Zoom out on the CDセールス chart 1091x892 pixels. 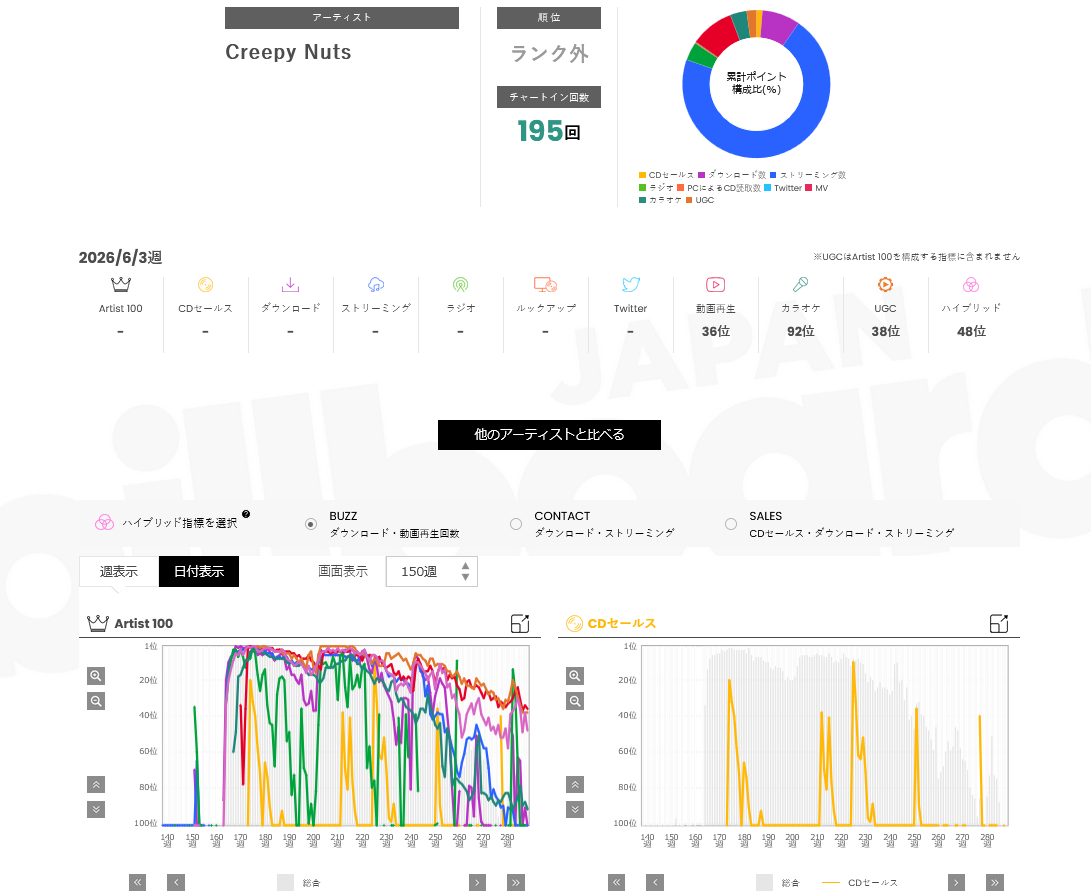(575, 701)
